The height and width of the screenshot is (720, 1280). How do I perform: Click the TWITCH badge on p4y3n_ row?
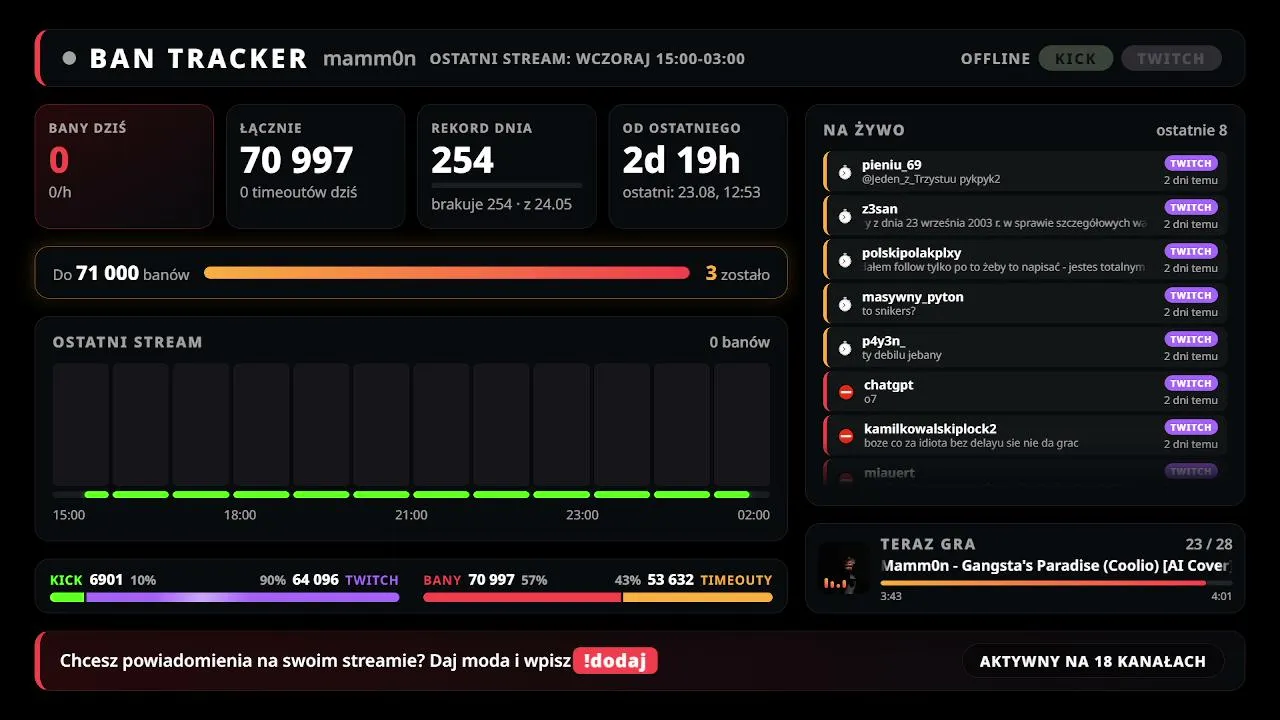[x=1191, y=339]
